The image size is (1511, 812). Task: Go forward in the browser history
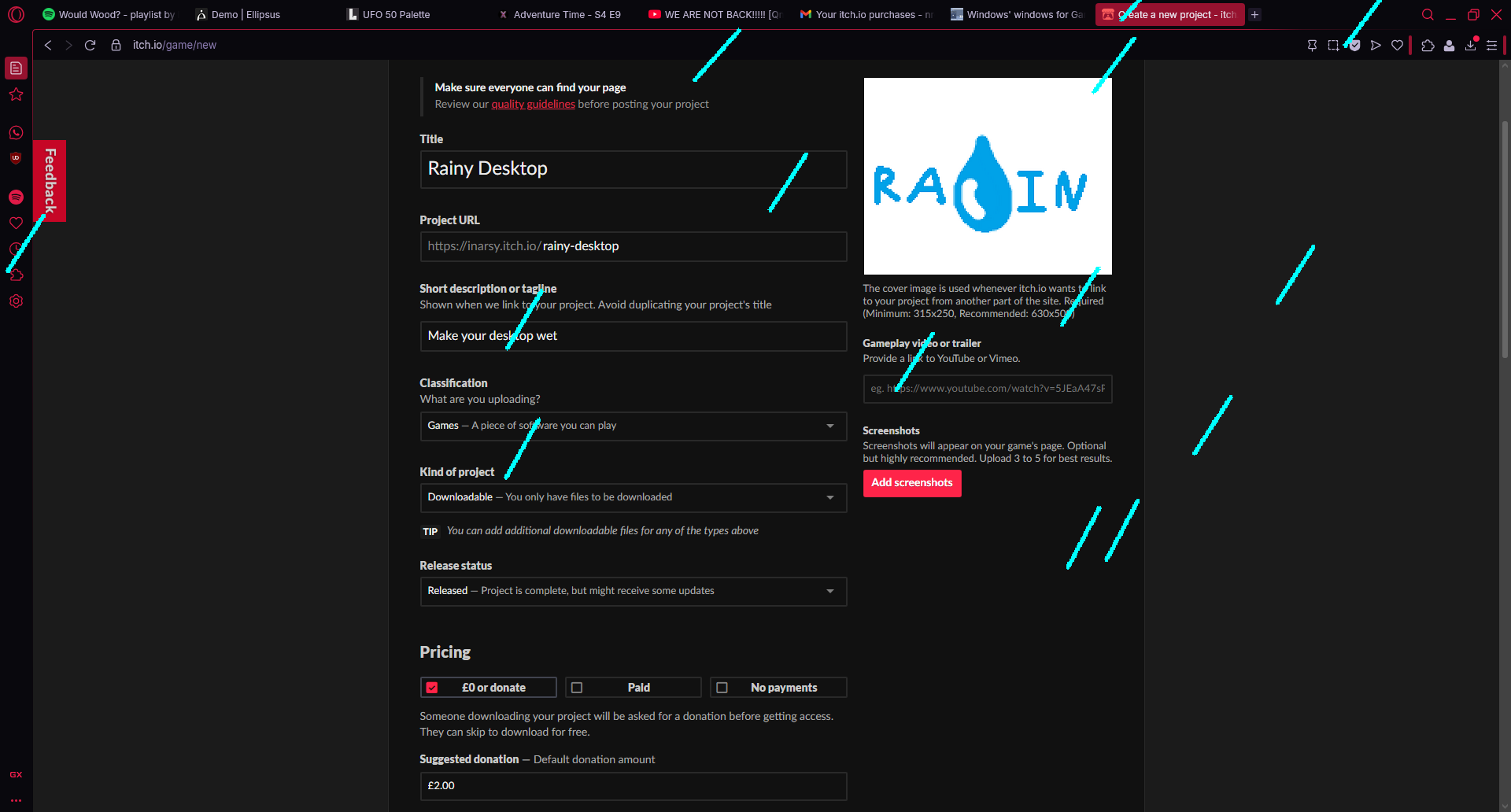68,45
